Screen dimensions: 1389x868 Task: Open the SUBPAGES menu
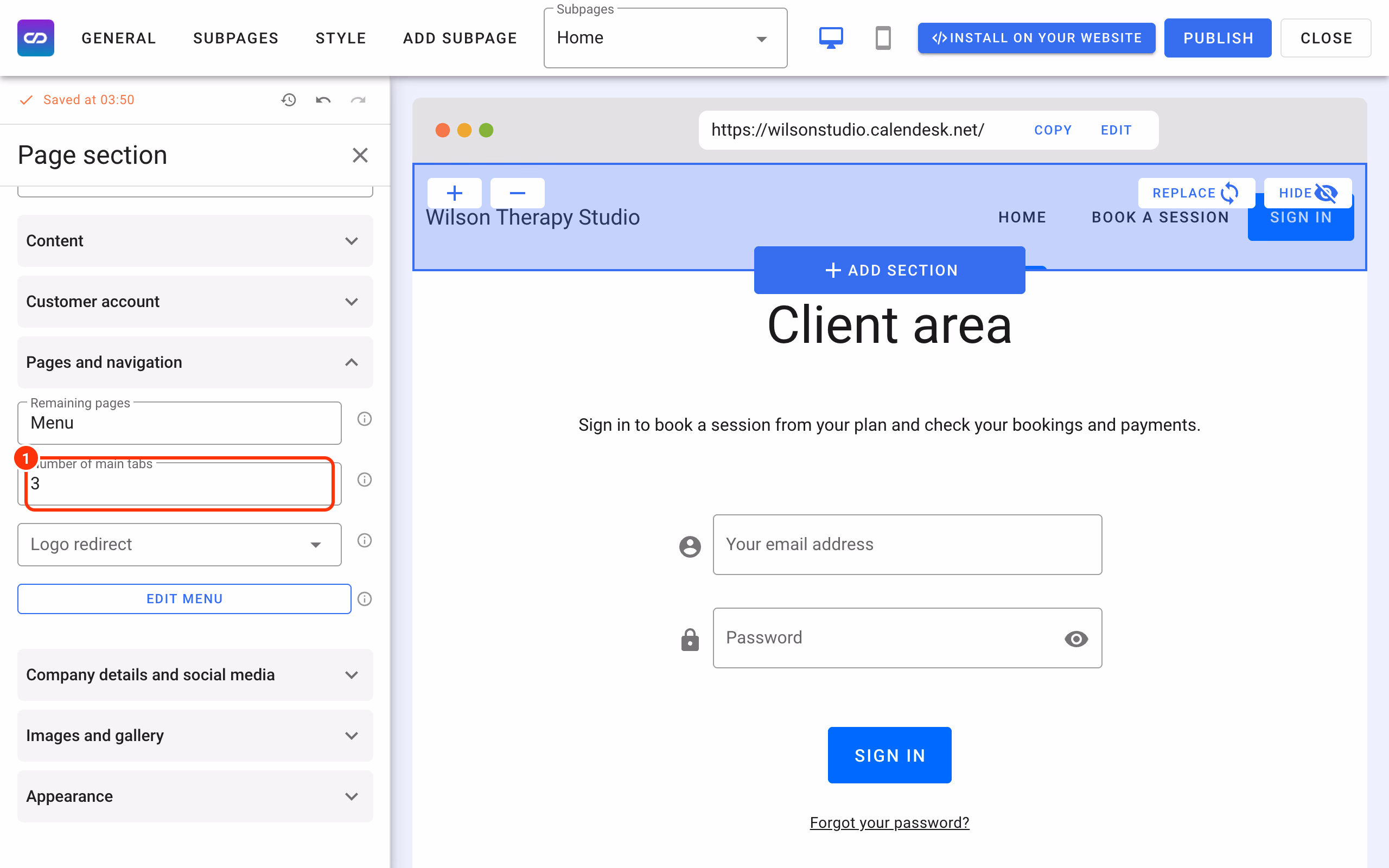(x=235, y=38)
